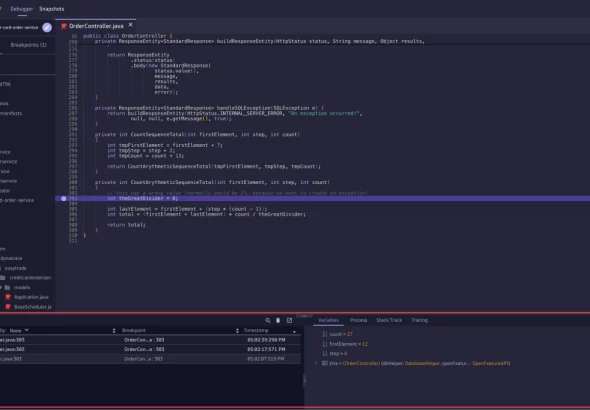Click 'step = 4' variable row
This screenshot has width=590, height=410.
(338, 354)
